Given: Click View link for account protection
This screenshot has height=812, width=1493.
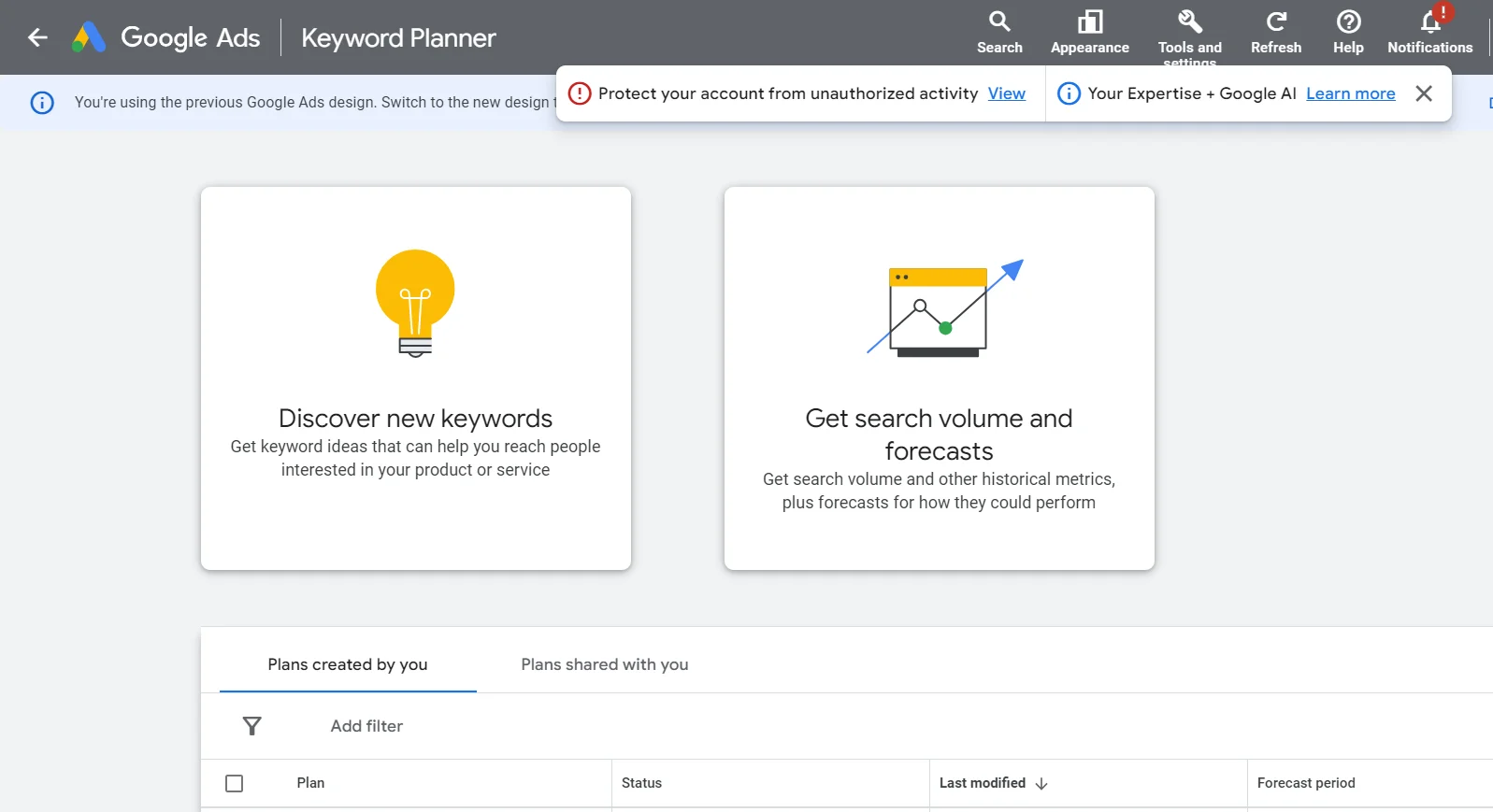Looking at the screenshot, I should click(1006, 93).
